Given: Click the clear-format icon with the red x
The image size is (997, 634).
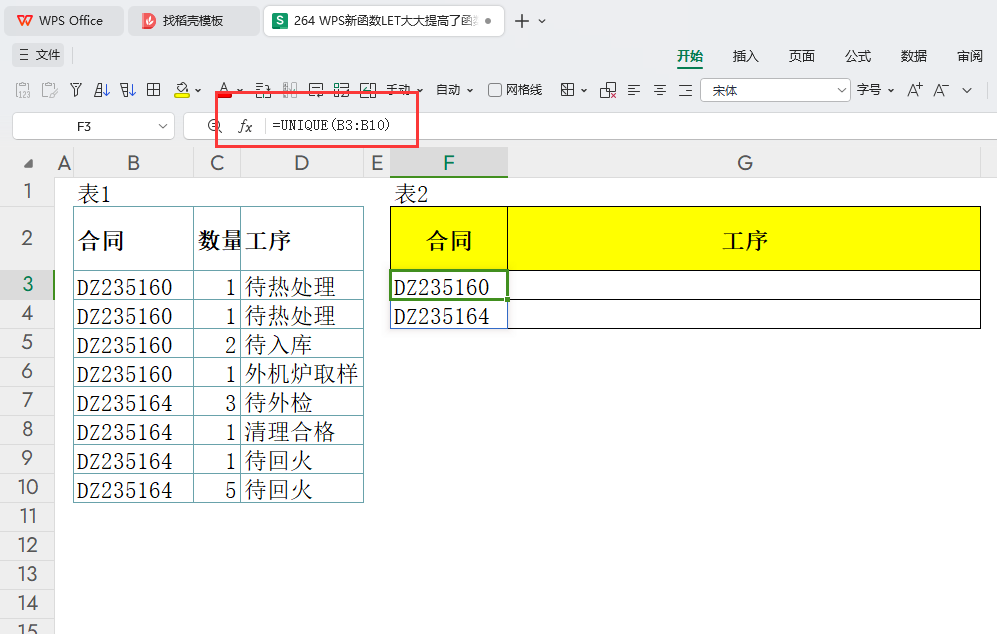Looking at the screenshot, I should coord(608,90).
